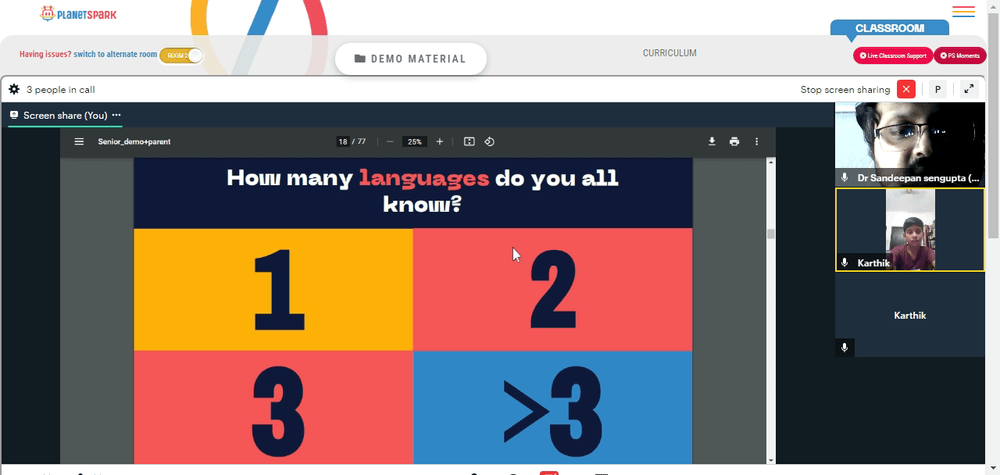The image size is (1000, 475).
Task: Zoom out the PDF document
Action: tap(390, 142)
